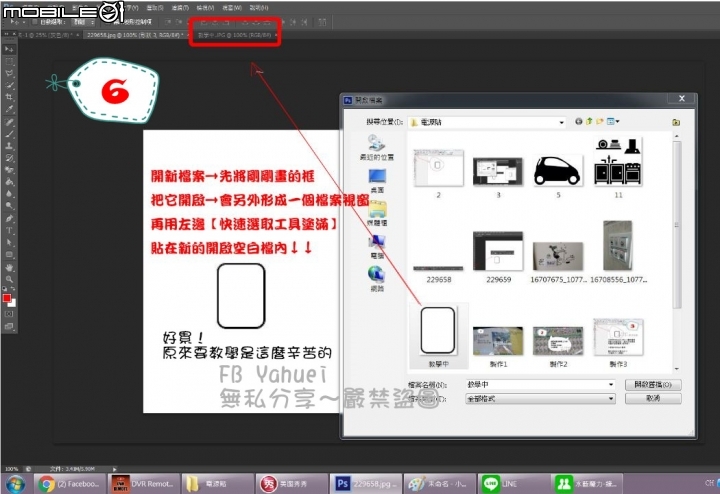This screenshot has width=720, height=494.
Task: Expand the look-in folder dropdown
Action: [x=561, y=122]
